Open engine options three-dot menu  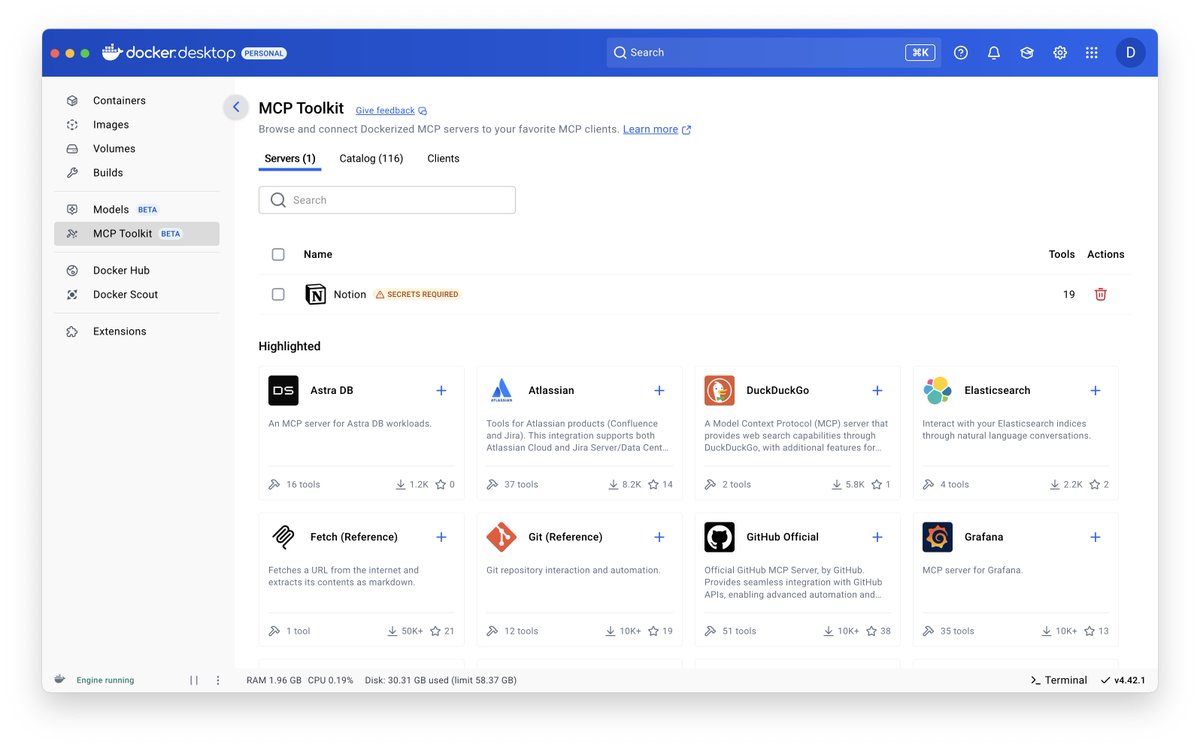pyautogui.click(x=218, y=680)
